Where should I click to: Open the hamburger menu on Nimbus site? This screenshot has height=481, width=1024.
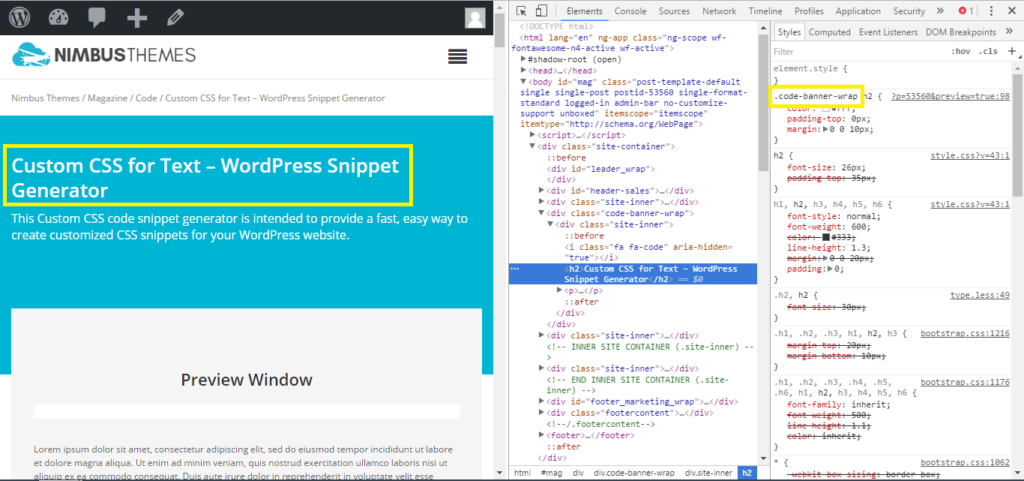(x=458, y=57)
